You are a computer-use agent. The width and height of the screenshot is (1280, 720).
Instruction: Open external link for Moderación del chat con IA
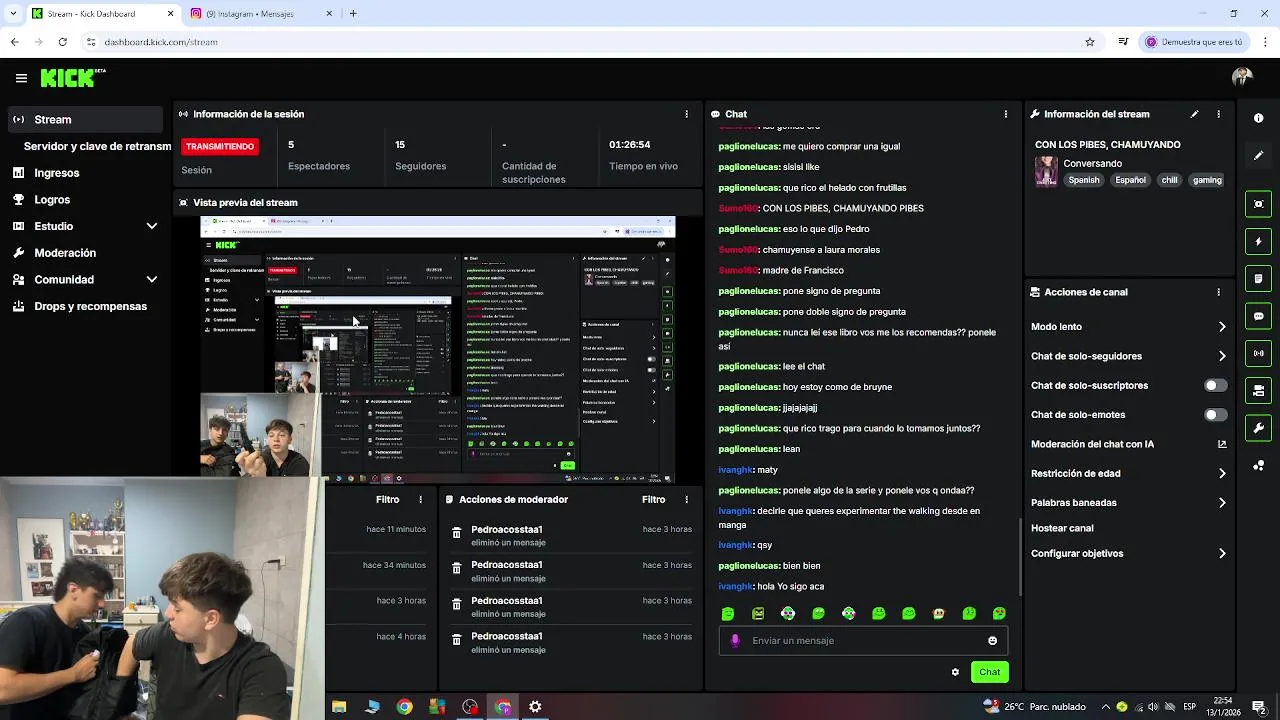click(x=1222, y=444)
